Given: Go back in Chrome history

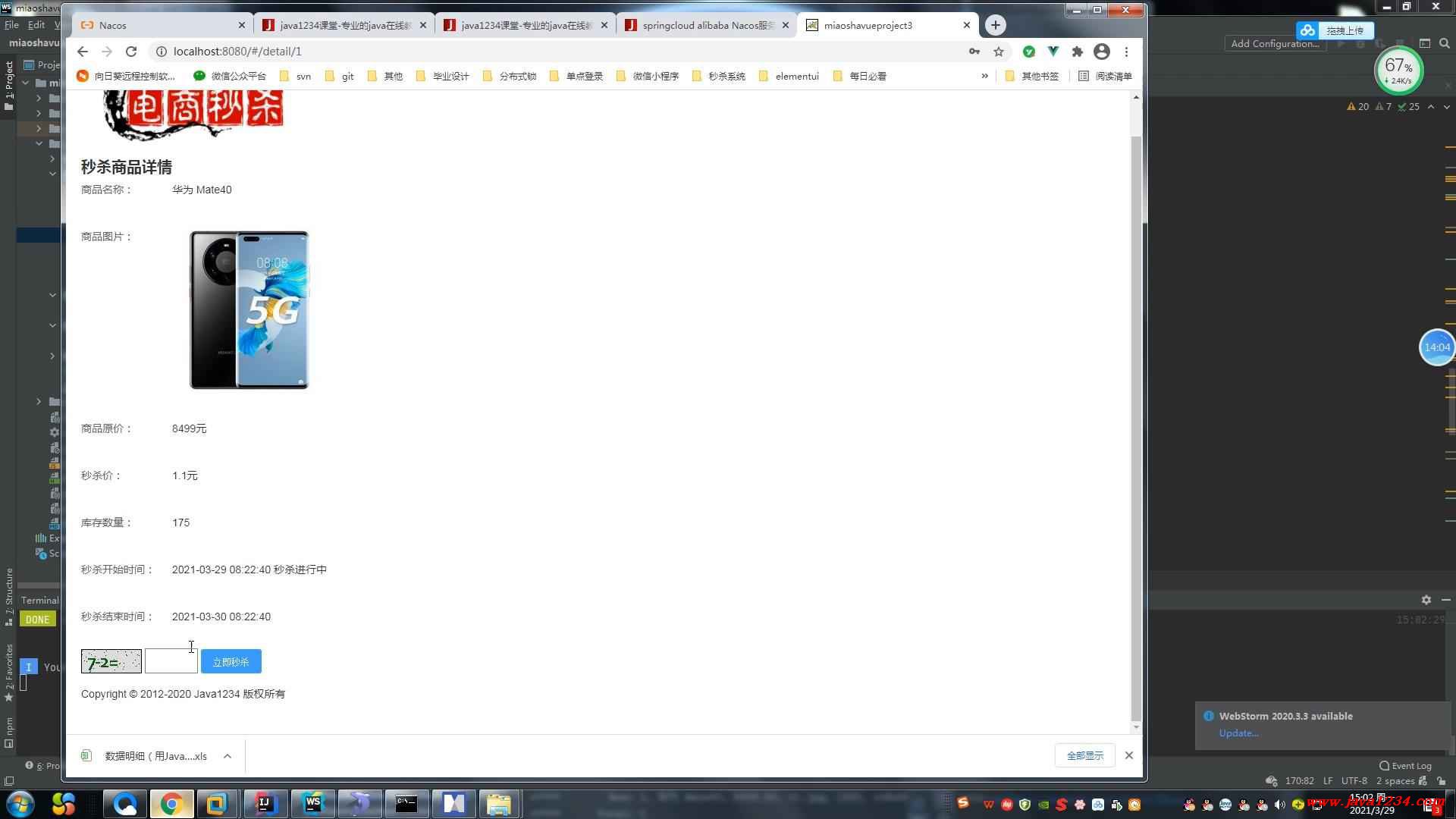Looking at the screenshot, I should pos(83,52).
